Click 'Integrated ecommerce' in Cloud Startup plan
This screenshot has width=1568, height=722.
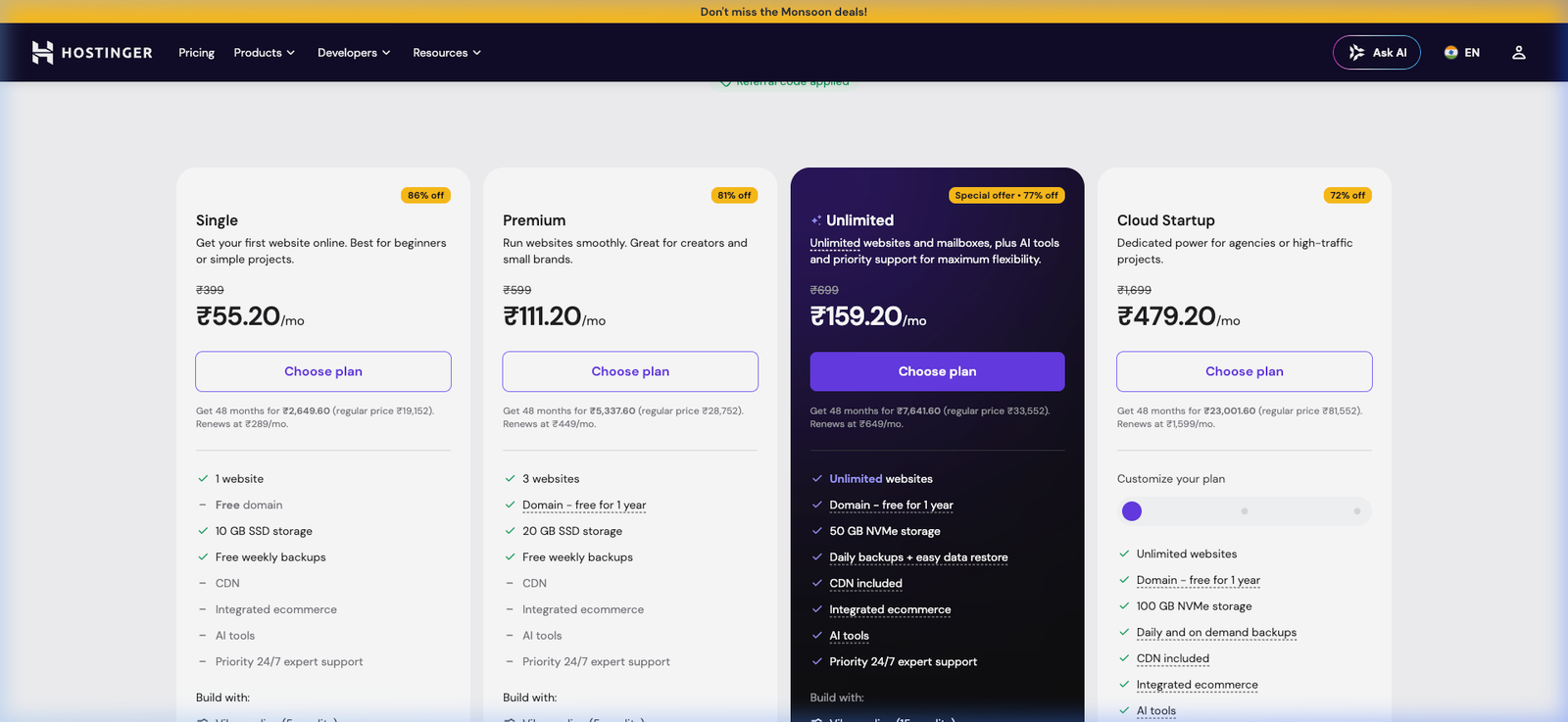tap(1198, 685)
